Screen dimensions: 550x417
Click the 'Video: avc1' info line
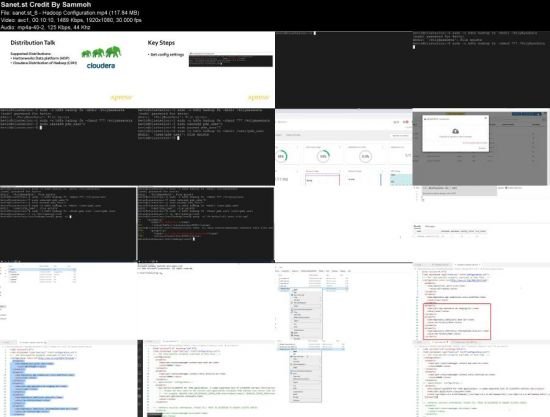71,20
